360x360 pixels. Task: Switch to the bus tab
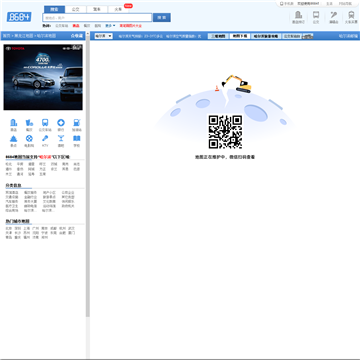75,9
